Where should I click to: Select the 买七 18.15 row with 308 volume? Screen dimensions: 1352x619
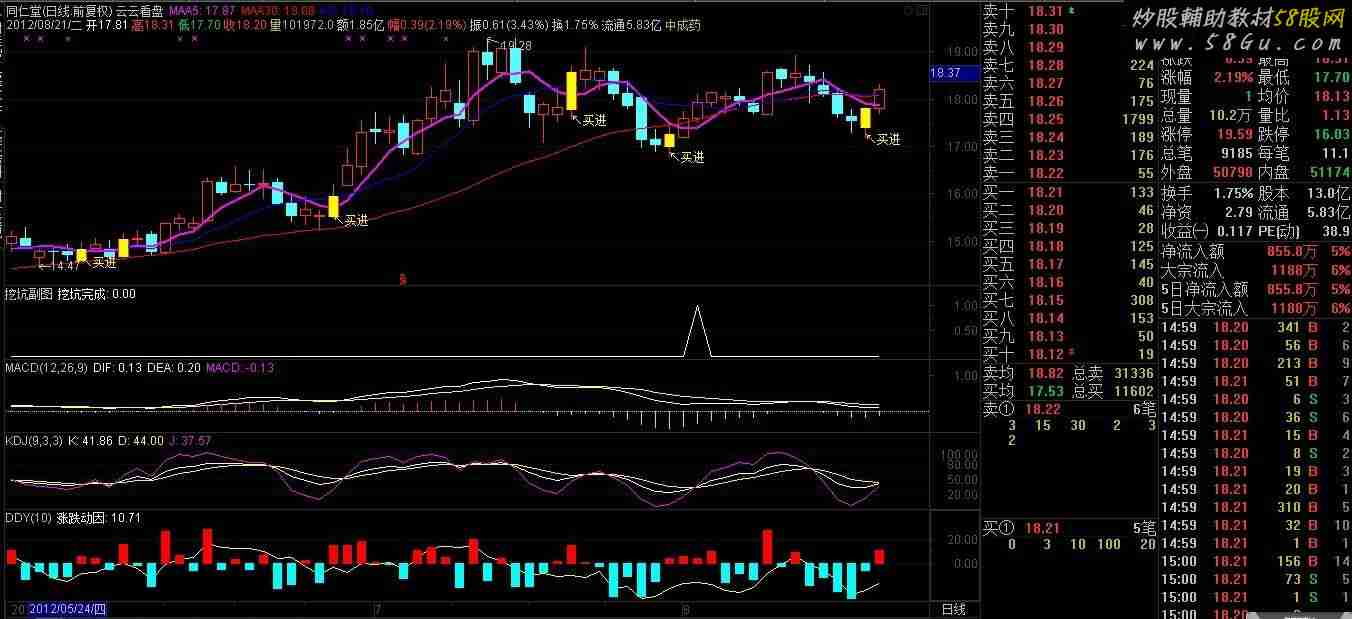(1069, 300)
